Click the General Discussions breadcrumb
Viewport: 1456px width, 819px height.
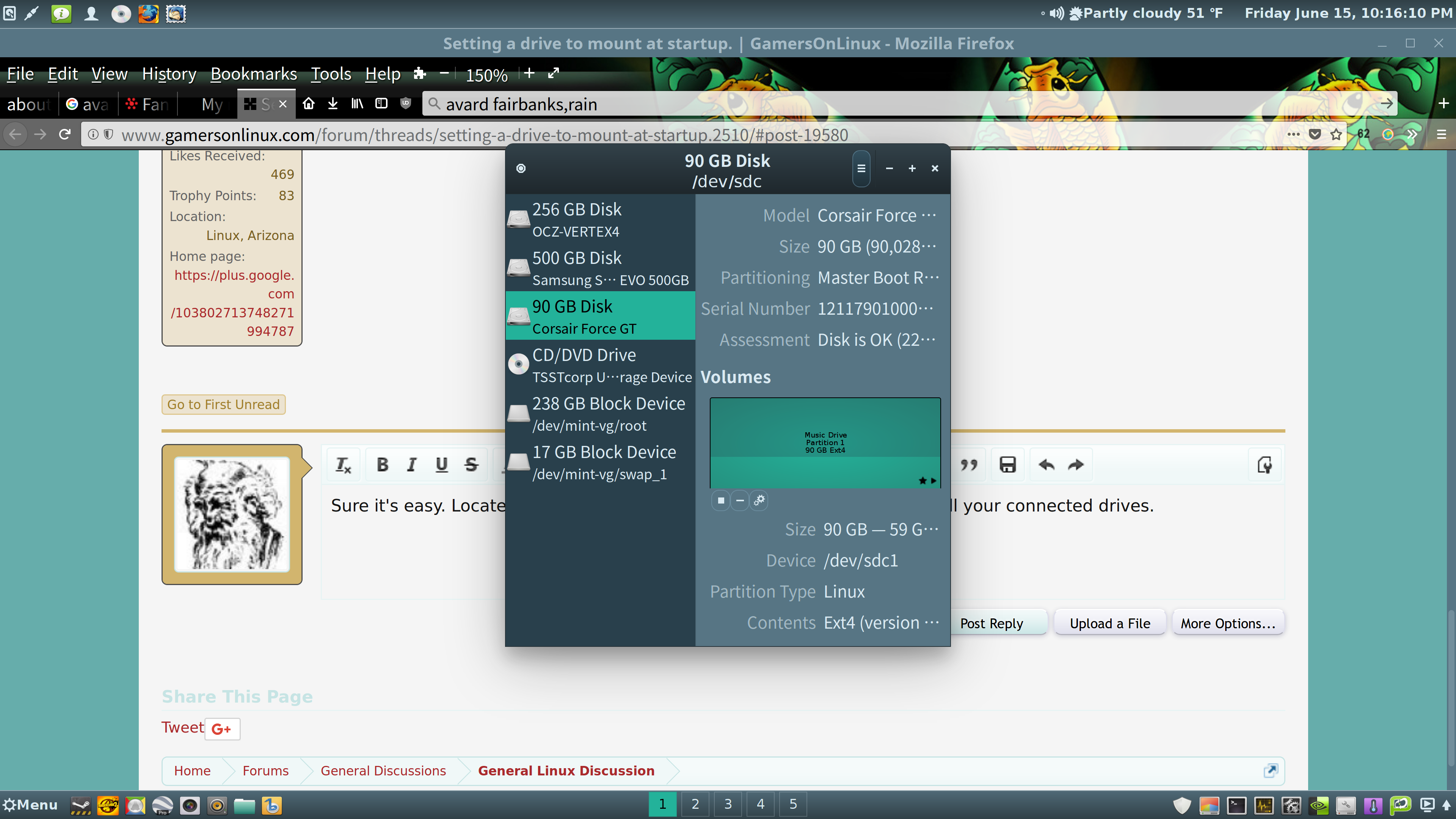point(383,770)
